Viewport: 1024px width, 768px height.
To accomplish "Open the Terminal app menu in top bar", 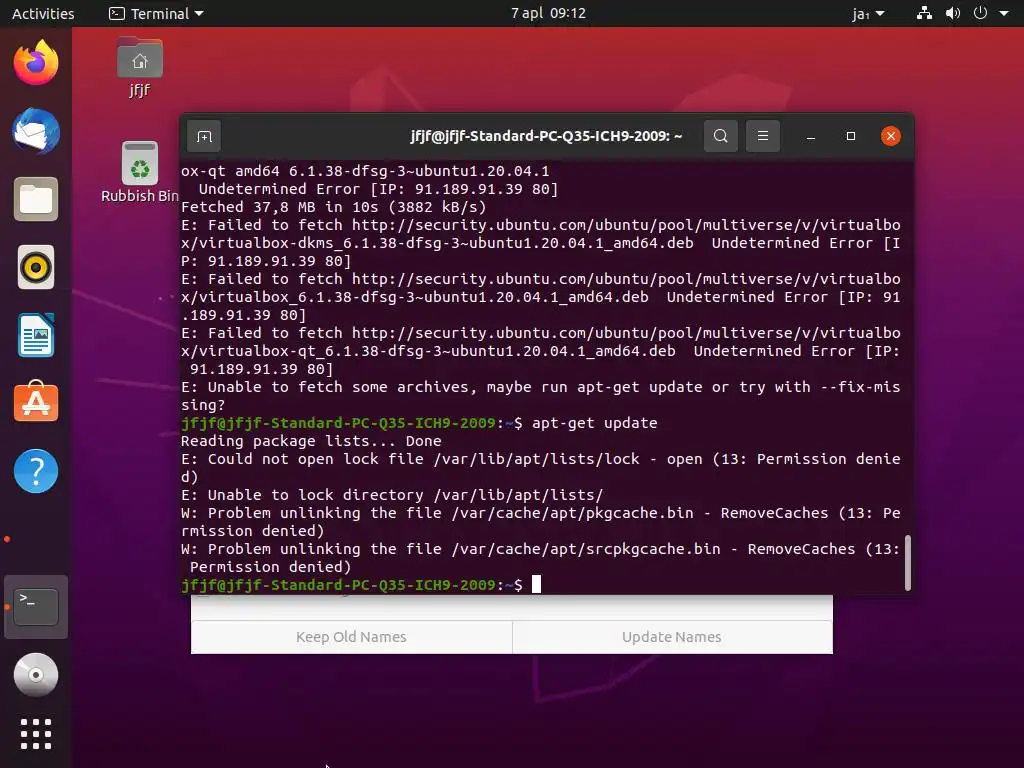I will tap(156, 13).
